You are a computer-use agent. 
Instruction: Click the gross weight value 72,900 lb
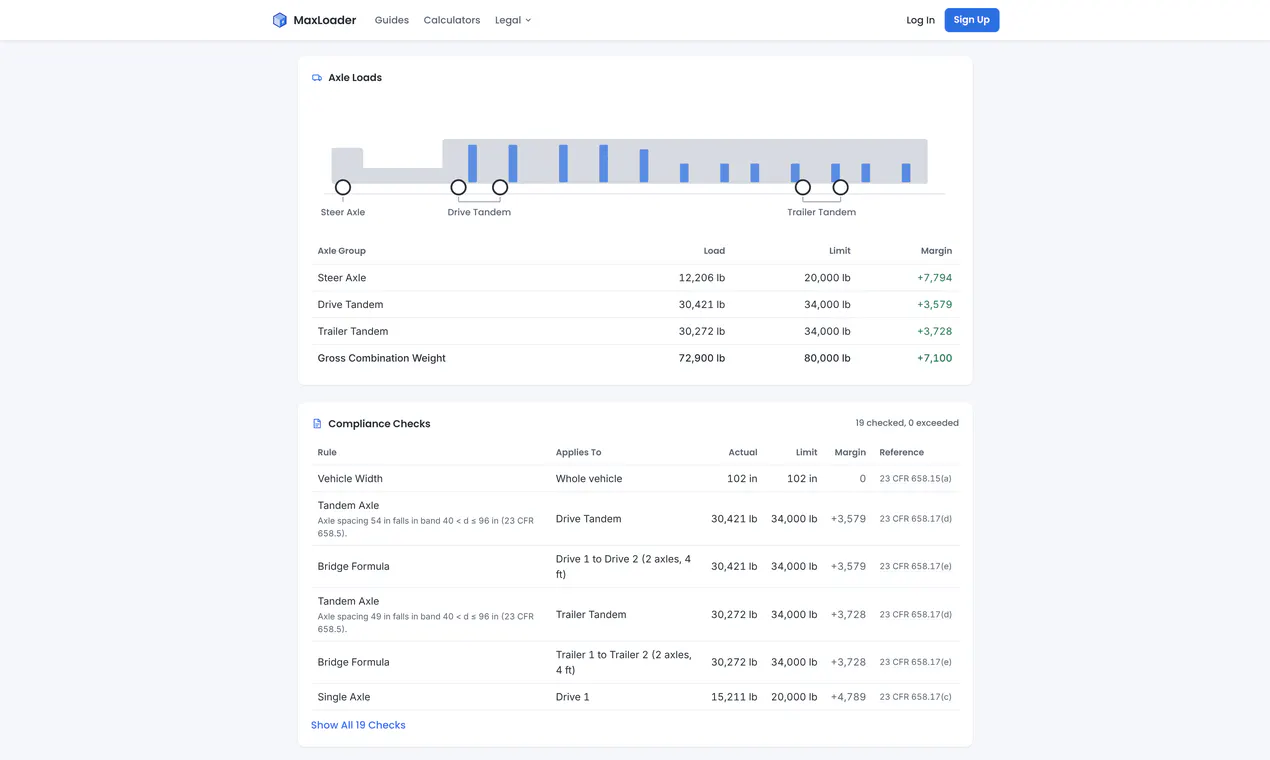[x=702, y=358]
